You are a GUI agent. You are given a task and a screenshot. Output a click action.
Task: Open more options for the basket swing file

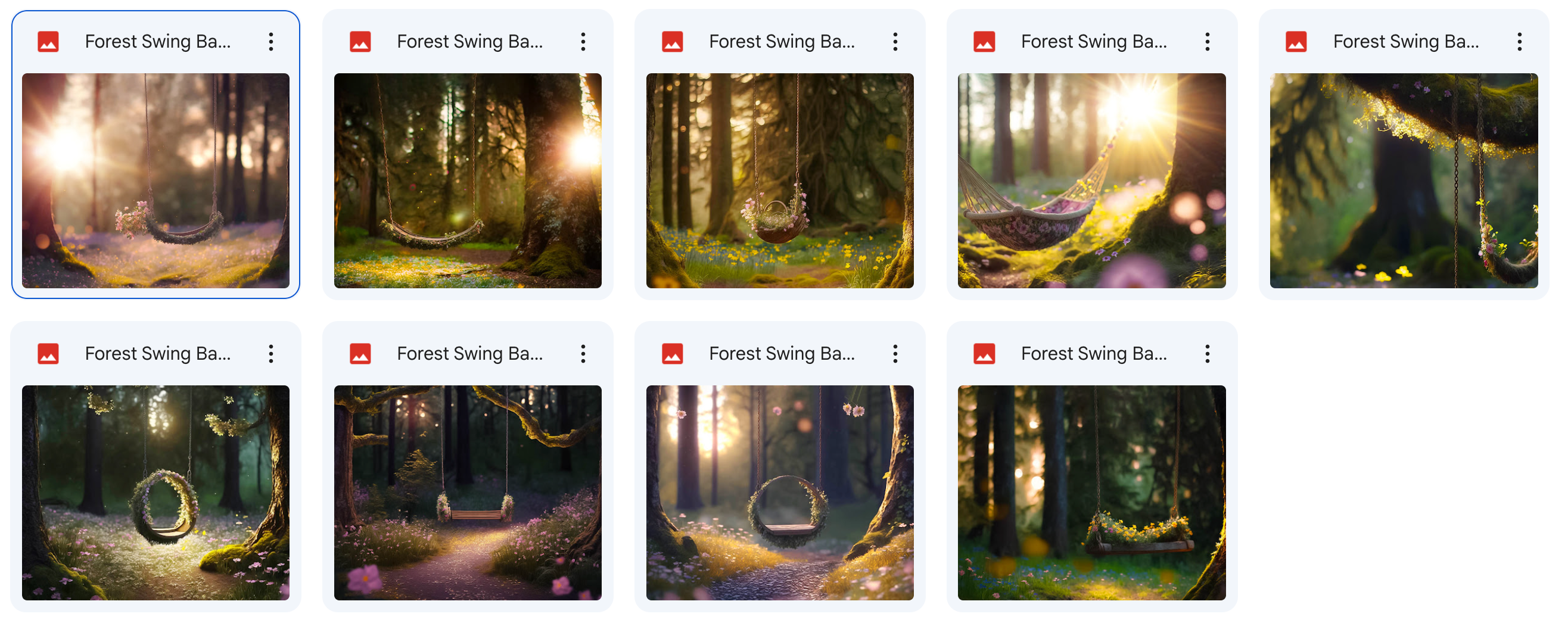click(x=895, y=42)
